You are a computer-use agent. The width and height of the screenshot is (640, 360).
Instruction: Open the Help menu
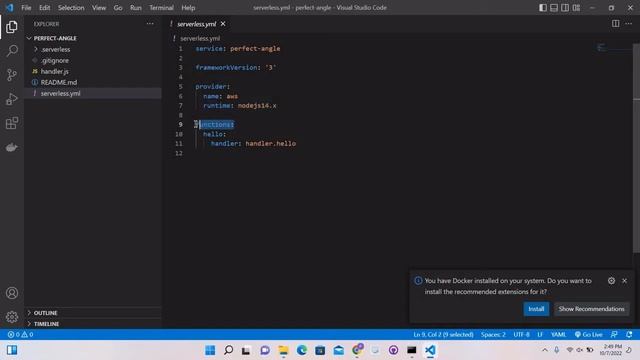pyautogui.click(x=188, y=8)
